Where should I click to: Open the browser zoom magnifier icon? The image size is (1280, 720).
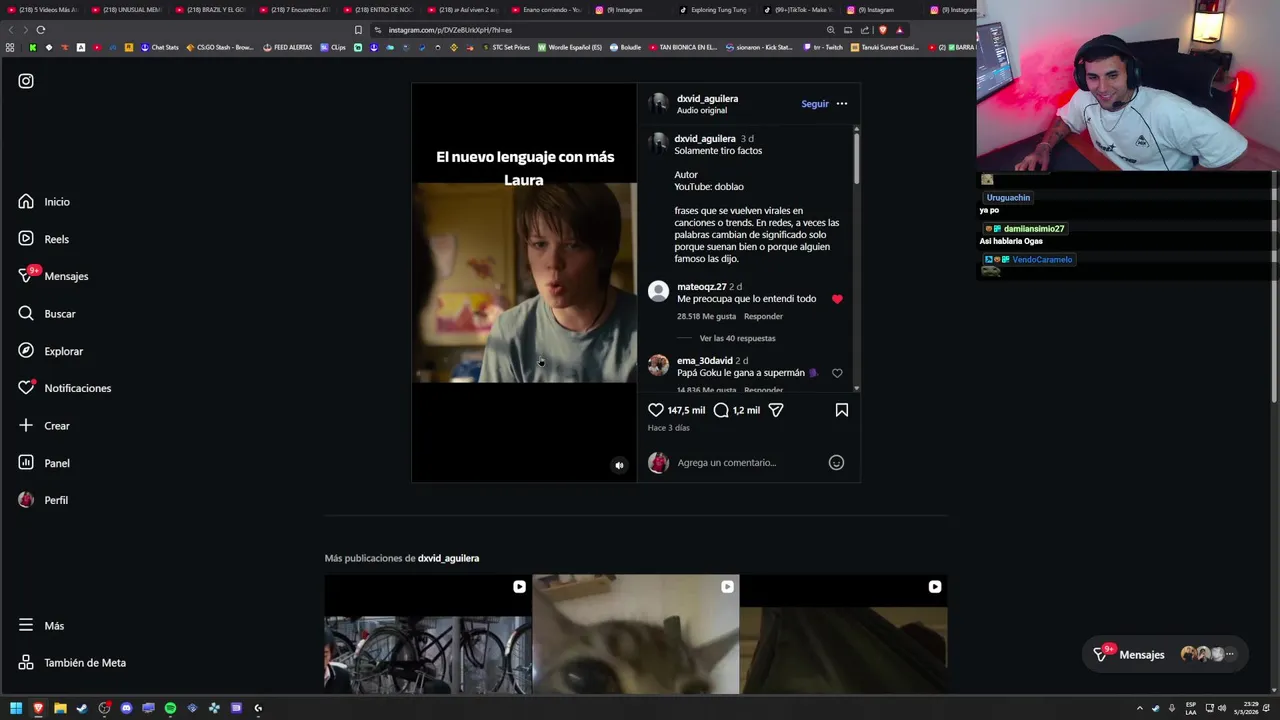(x=830, y=30)
